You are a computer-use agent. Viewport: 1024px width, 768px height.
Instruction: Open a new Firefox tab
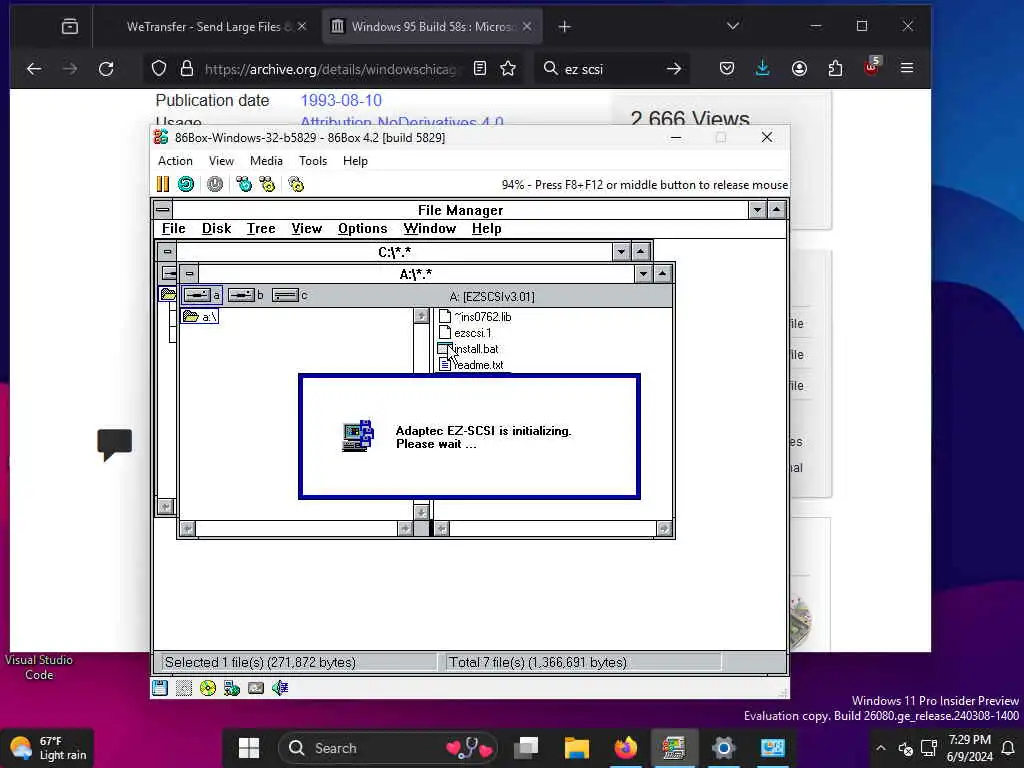click(565, 27)
